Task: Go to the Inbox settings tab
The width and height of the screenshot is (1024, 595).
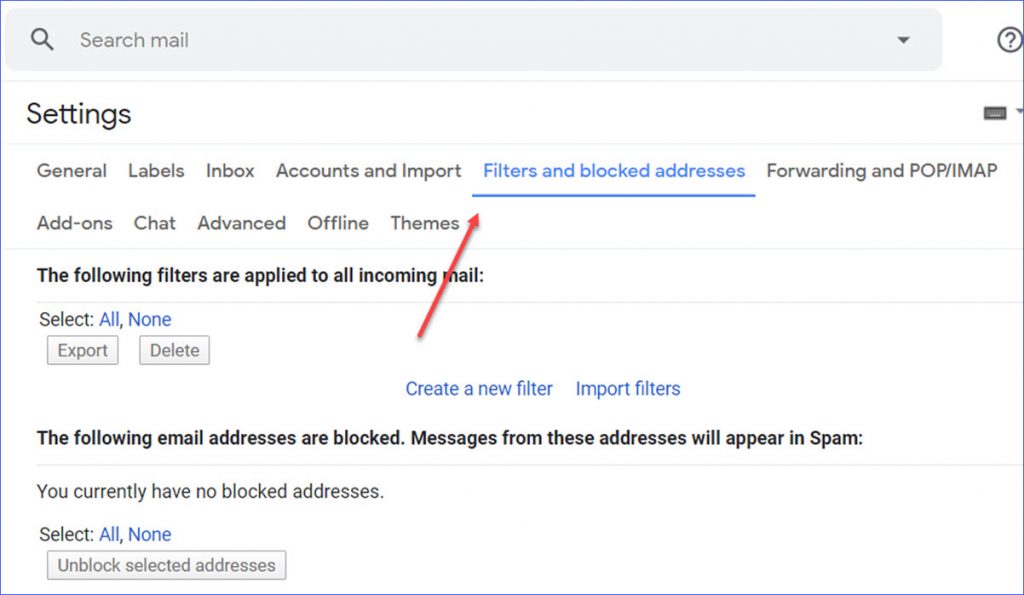Action: coord(230,170)
